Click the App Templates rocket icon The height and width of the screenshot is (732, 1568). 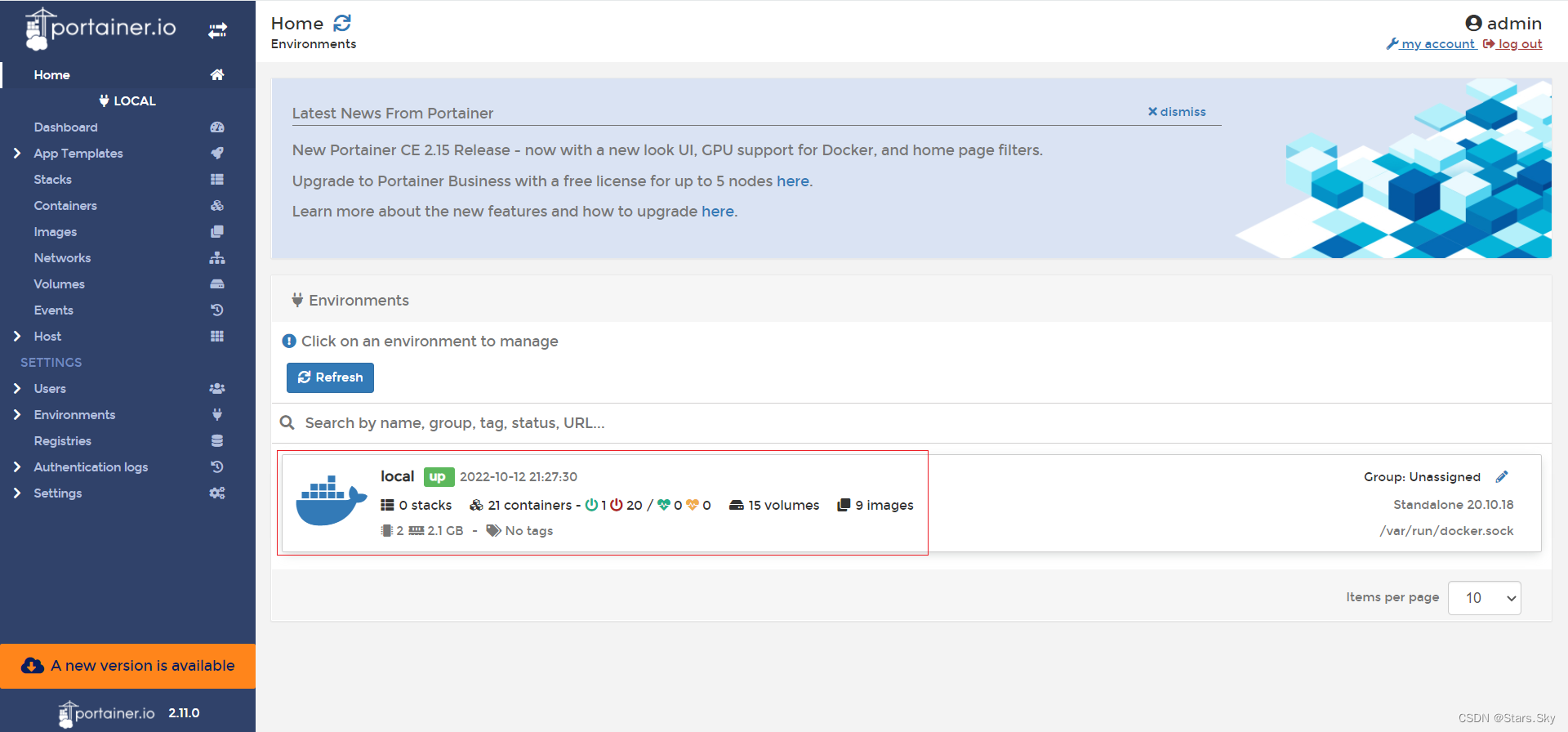[217, 154]
